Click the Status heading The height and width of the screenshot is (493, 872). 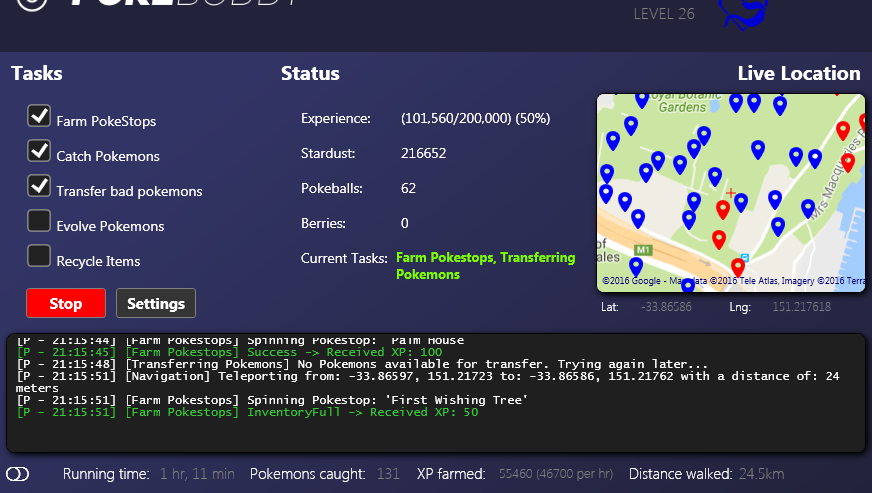point(310,73)
